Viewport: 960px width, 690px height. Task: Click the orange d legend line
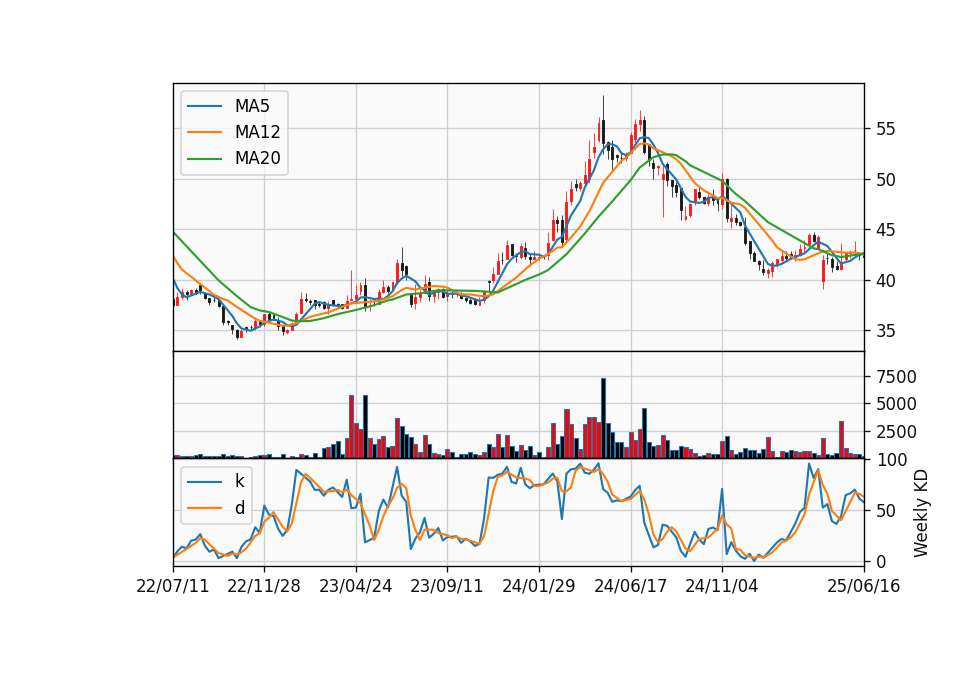(x=204, y=508)
